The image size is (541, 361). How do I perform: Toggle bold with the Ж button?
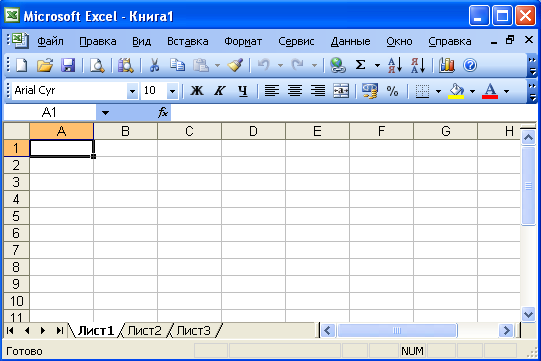coord(197,91)
